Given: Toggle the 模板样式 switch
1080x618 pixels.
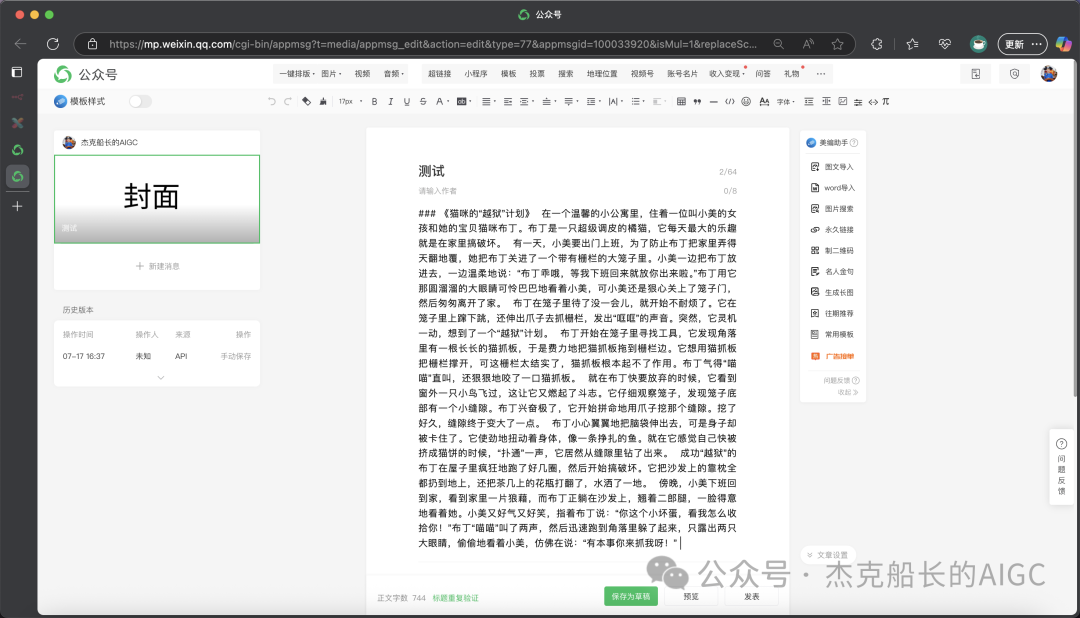Looking at the screenshot, I should click(x=140, y=101).
